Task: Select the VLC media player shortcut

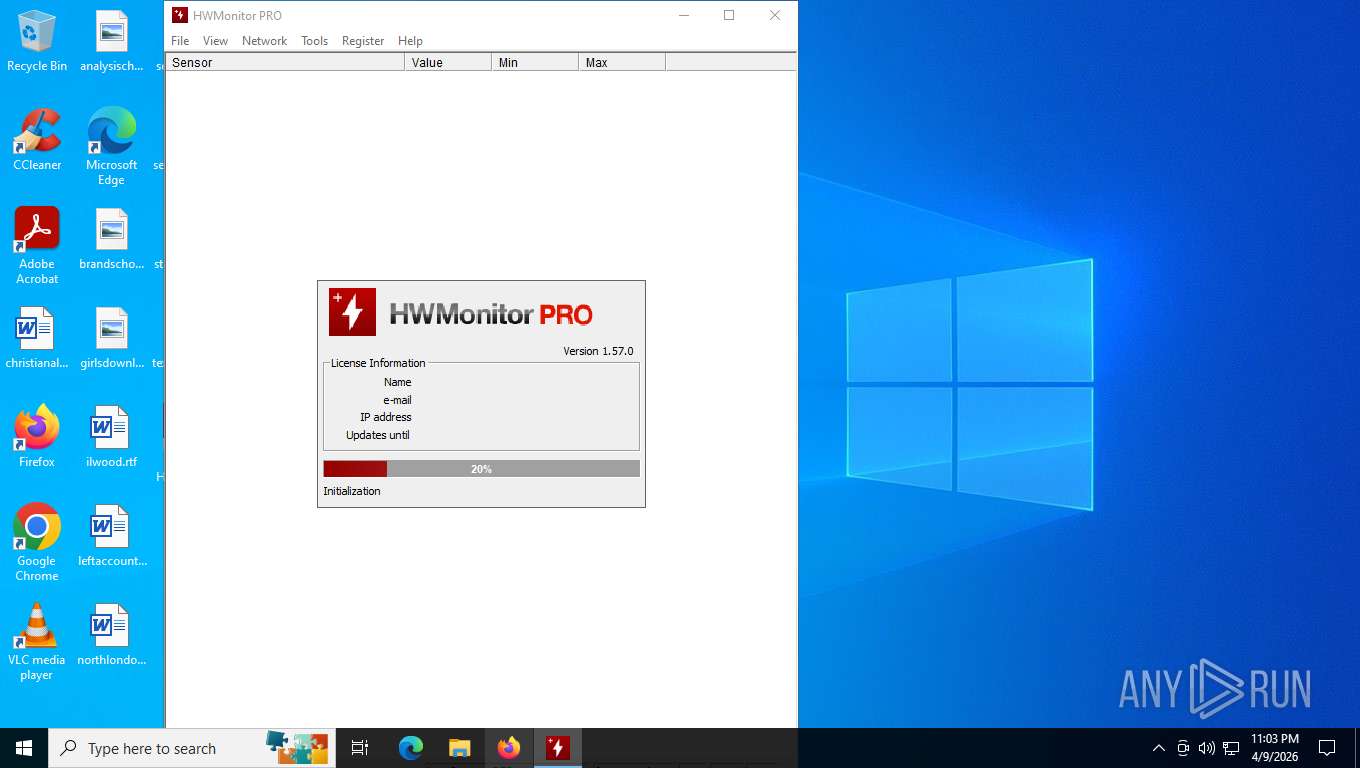Action: 37,642
